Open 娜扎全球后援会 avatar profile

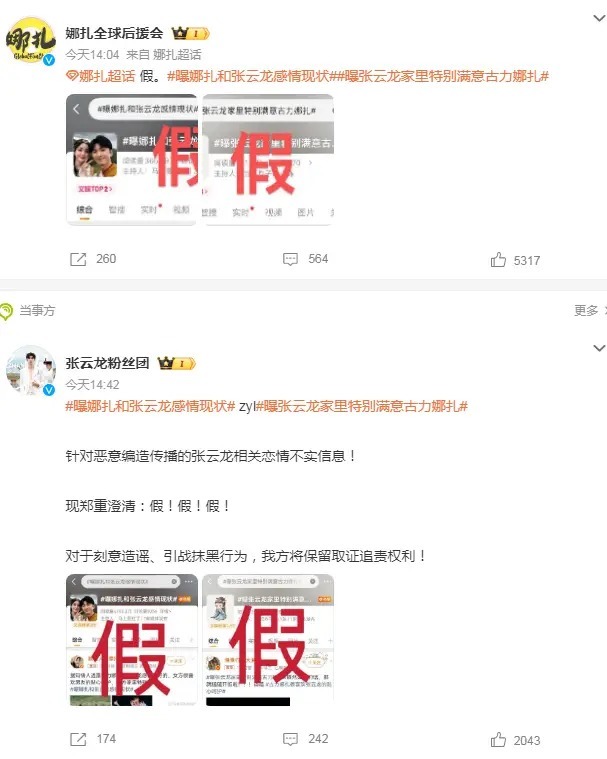click(30, 41)
